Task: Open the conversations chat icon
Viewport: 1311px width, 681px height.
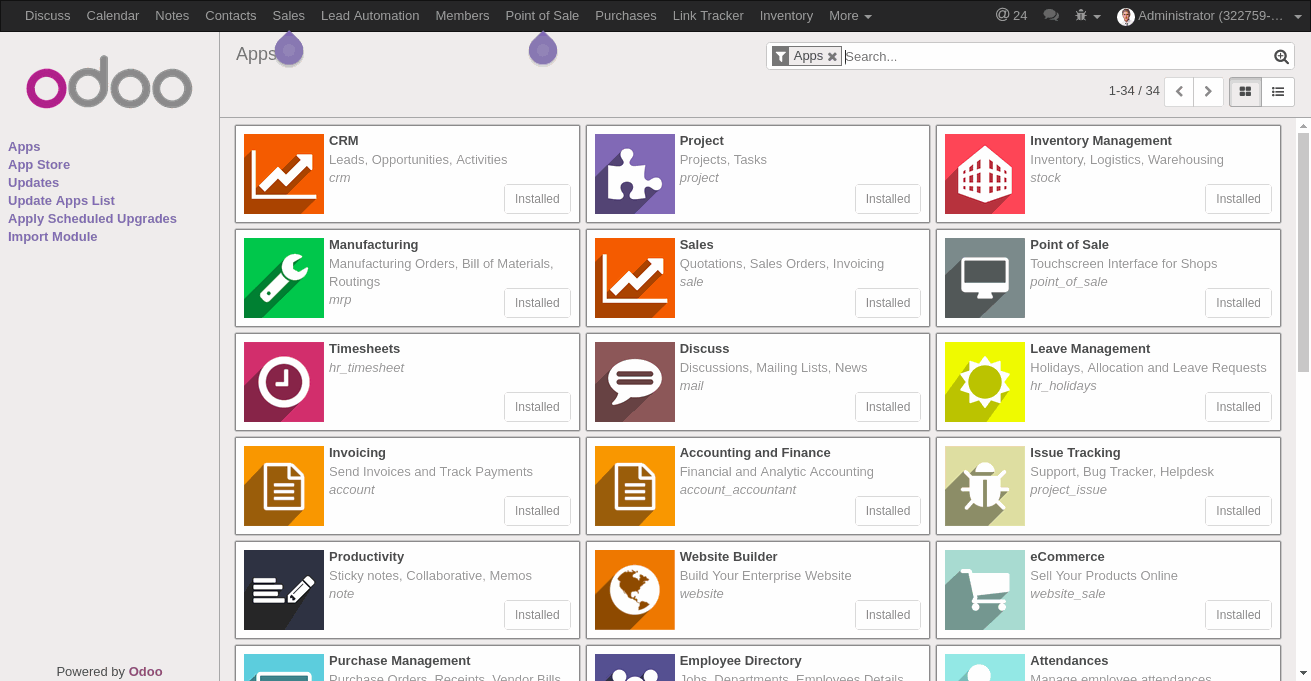Action: point(1051,16)
